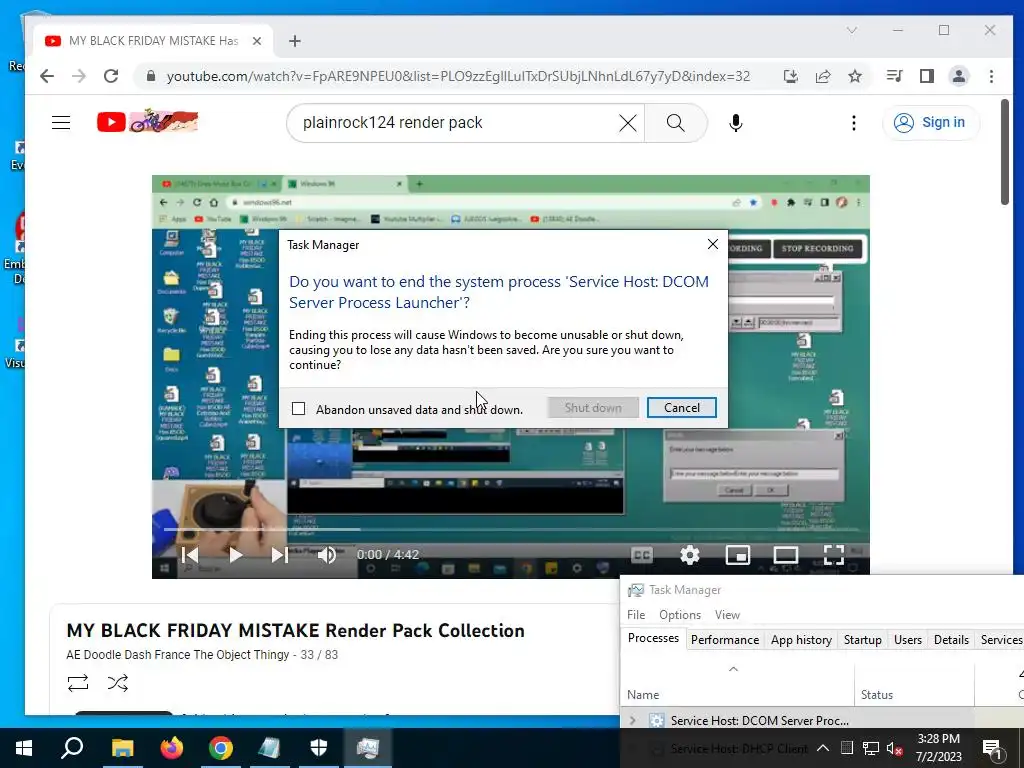Click the disabled Shut down button

click(x=593, y=408)
